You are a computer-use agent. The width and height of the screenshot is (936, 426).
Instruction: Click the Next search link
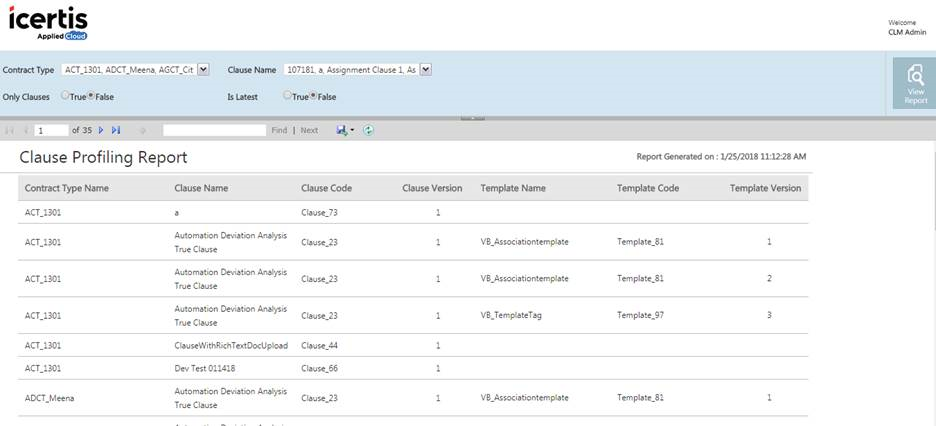(x=309, y=130)
